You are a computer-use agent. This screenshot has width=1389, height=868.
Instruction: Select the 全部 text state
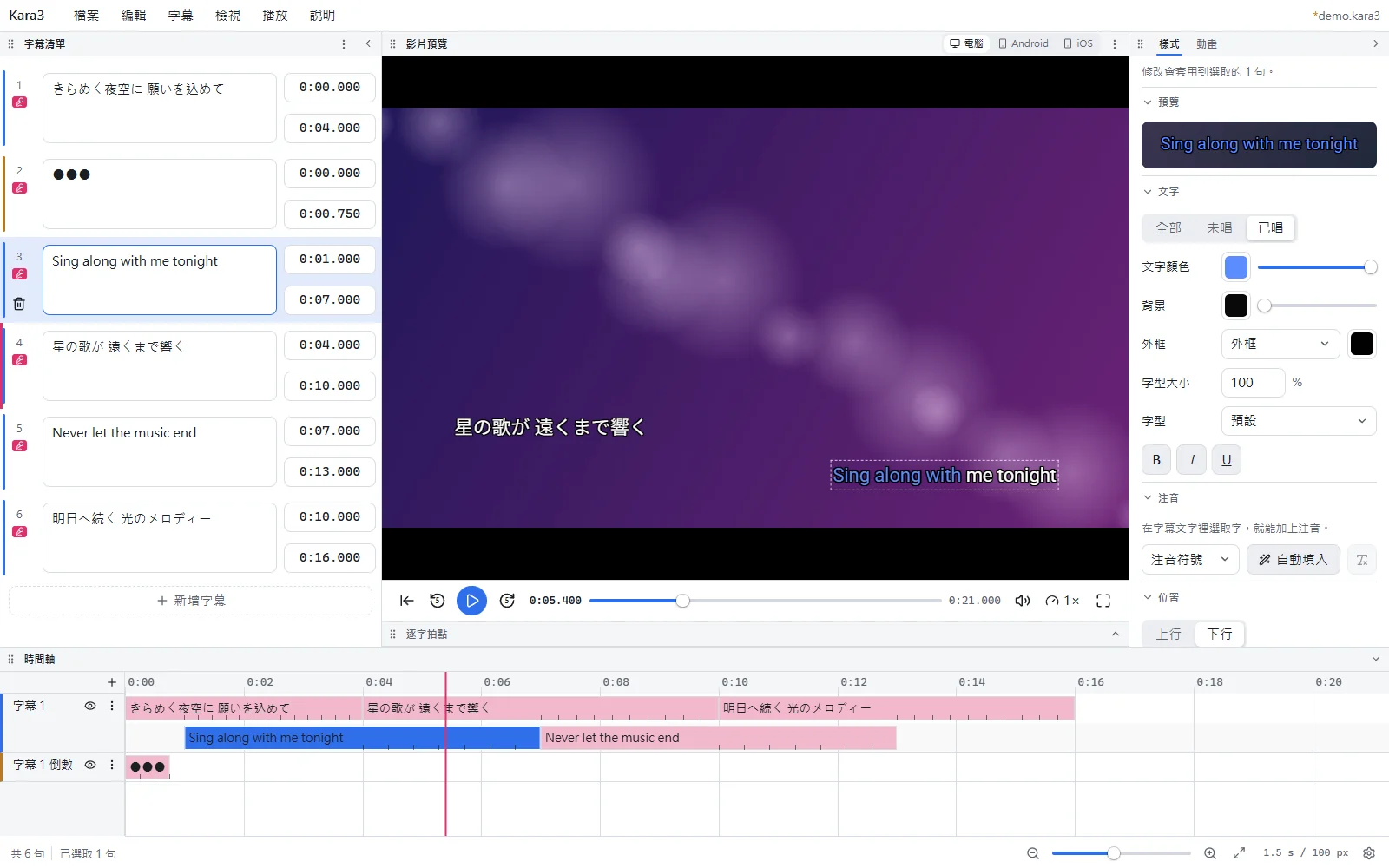coord(1168,227)
